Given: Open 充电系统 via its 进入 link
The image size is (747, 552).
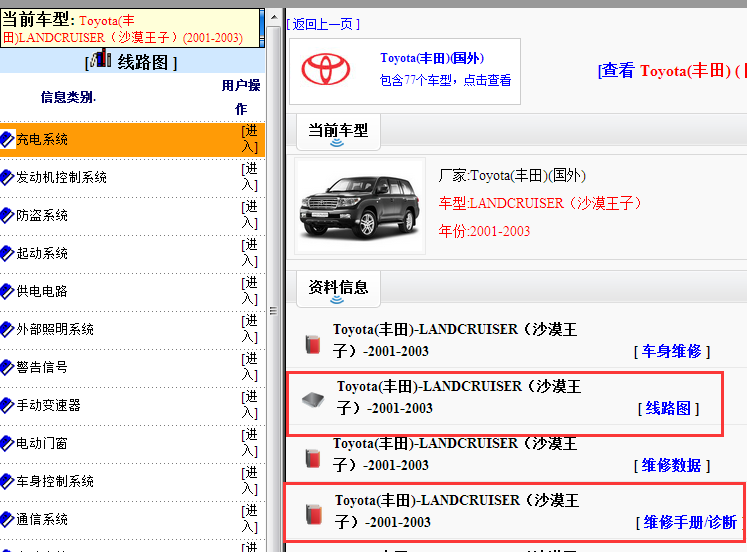Looking at the screenshot, I should coord(250,139).
